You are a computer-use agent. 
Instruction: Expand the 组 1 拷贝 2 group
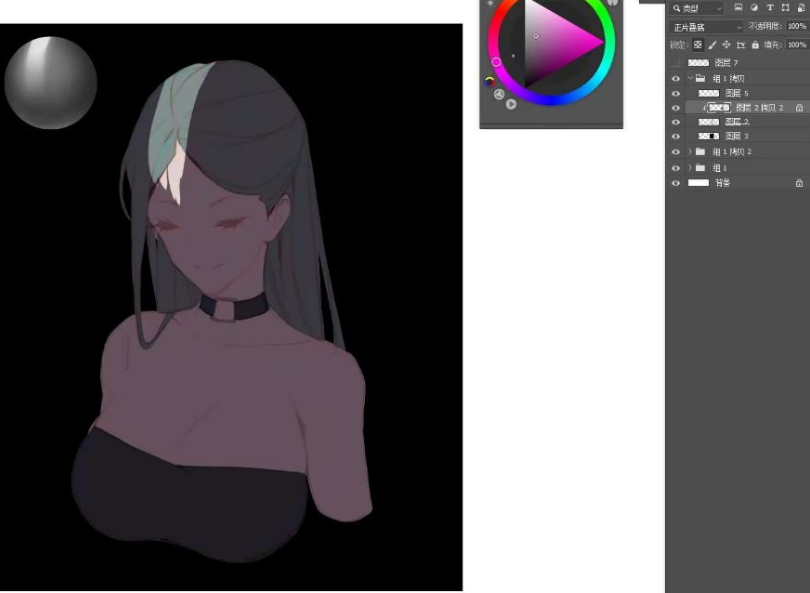[689, 152]
